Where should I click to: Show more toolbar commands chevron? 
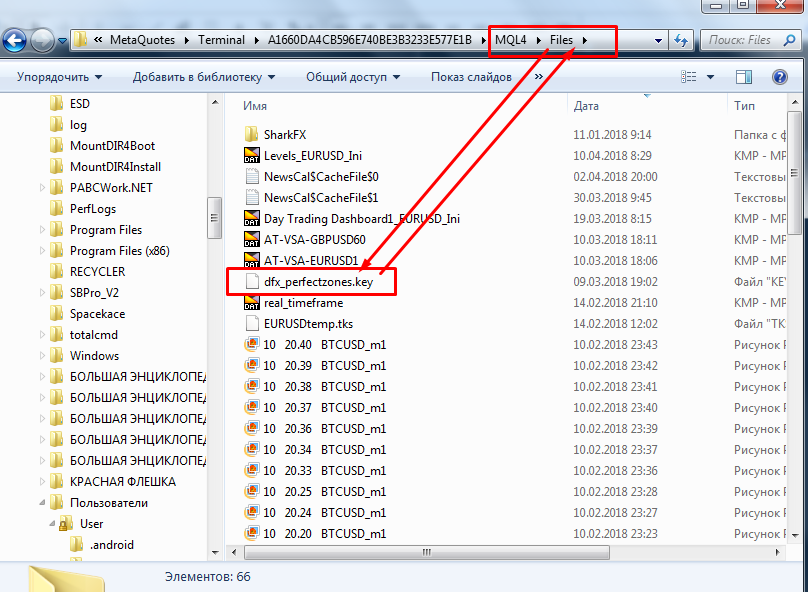pos(538,77)
